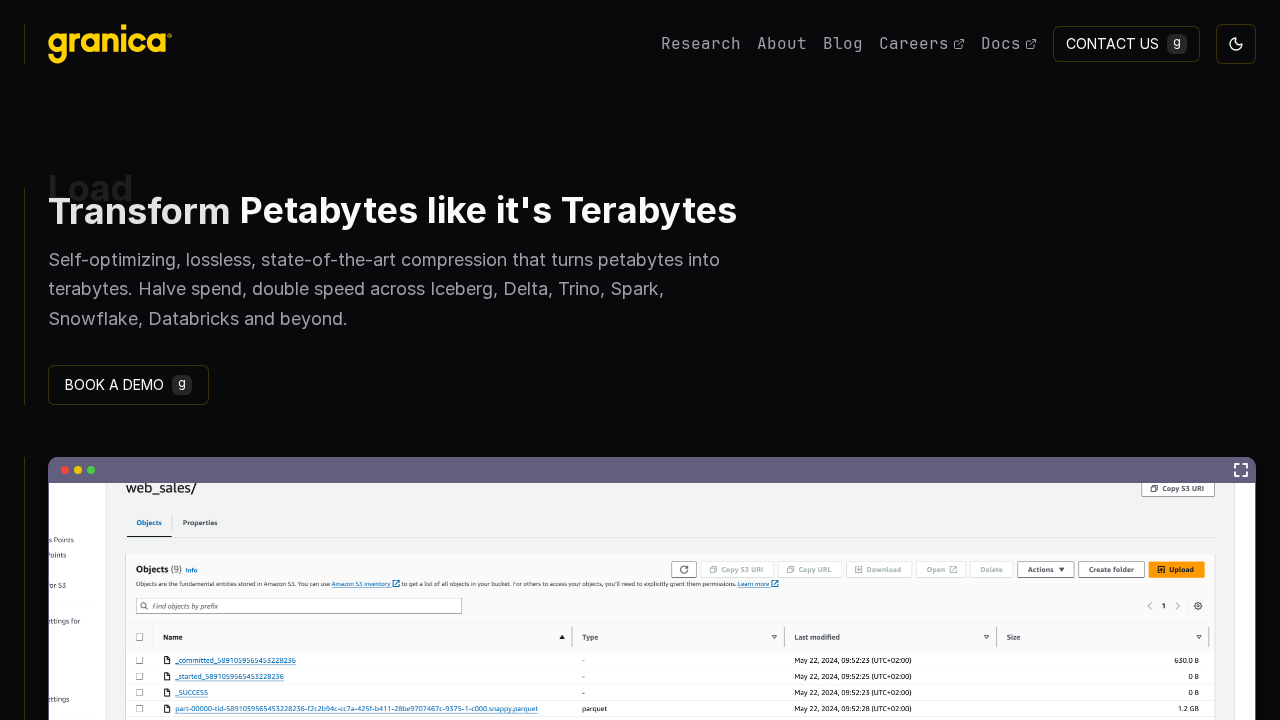The image size is (1280, 720).
Task: Click the Find objects by prefix field
Action: click(299, 606)
